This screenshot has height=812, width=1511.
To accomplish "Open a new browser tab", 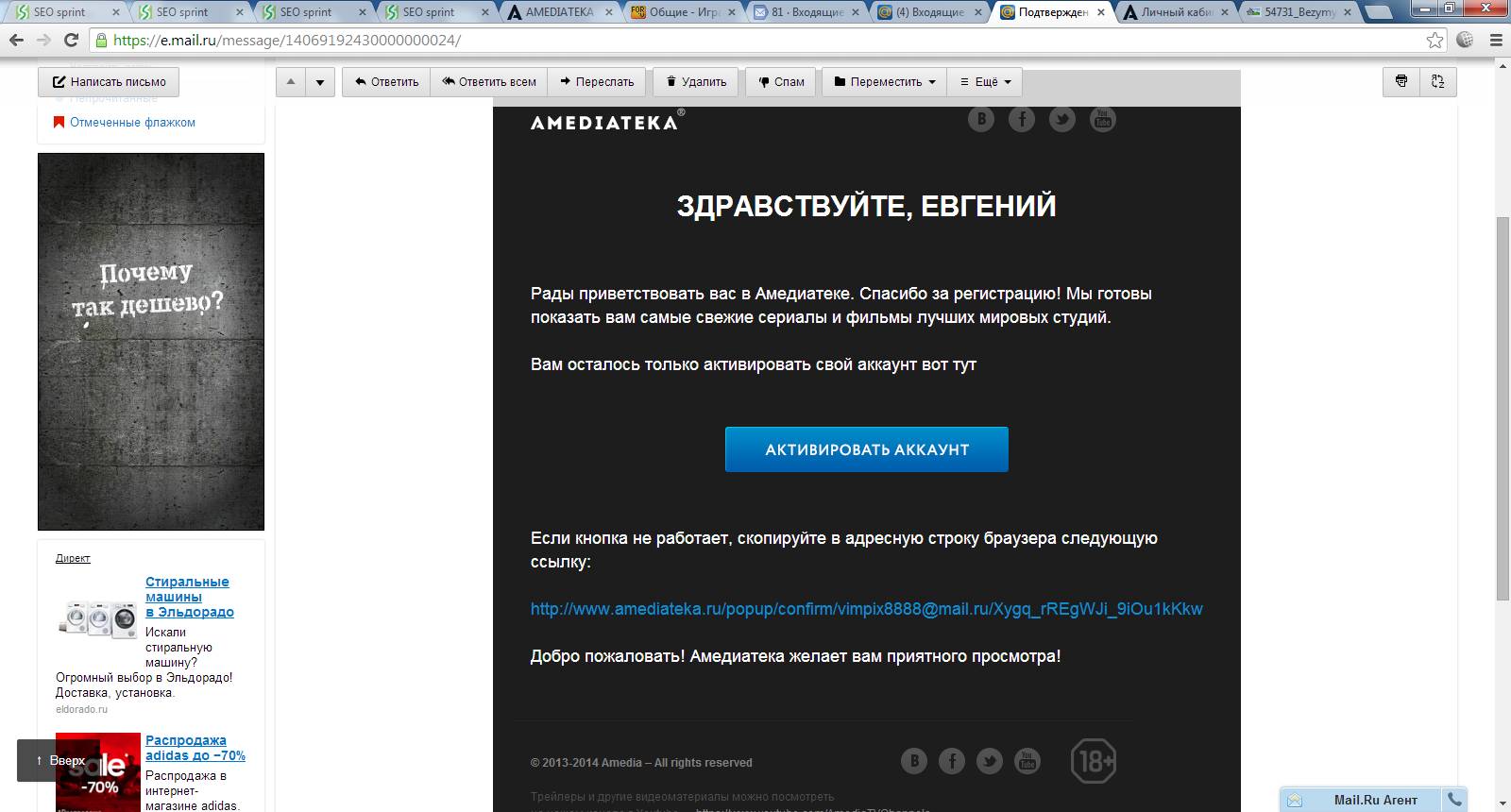I will (x=1380, y=12).
